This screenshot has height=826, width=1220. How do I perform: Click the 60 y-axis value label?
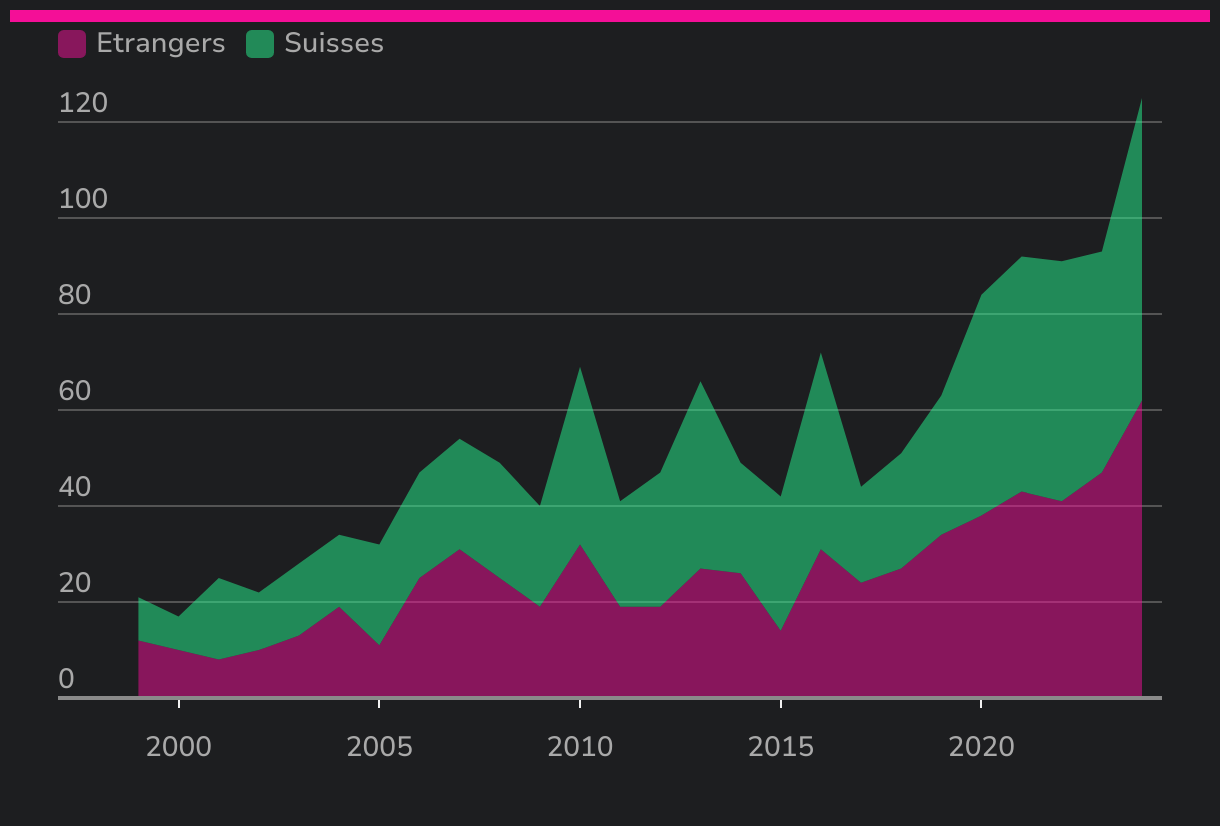coord(75,392)
